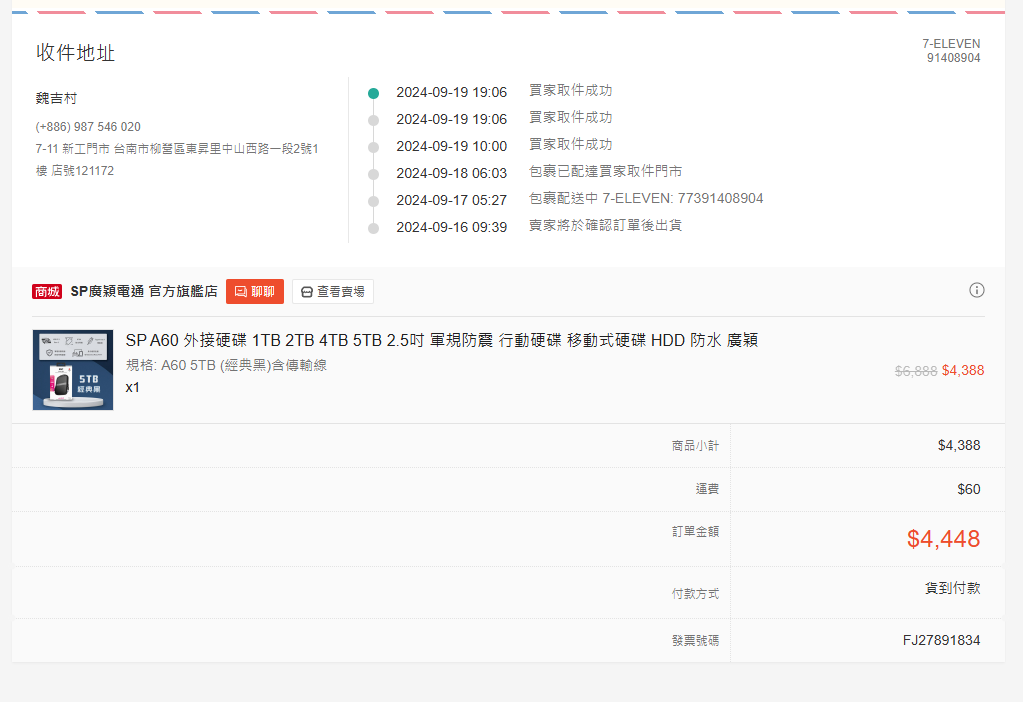Open seller chat with the 聊聊 button
The width and height of the screenshot is (1023, 702).
click(x=255, y=291)
